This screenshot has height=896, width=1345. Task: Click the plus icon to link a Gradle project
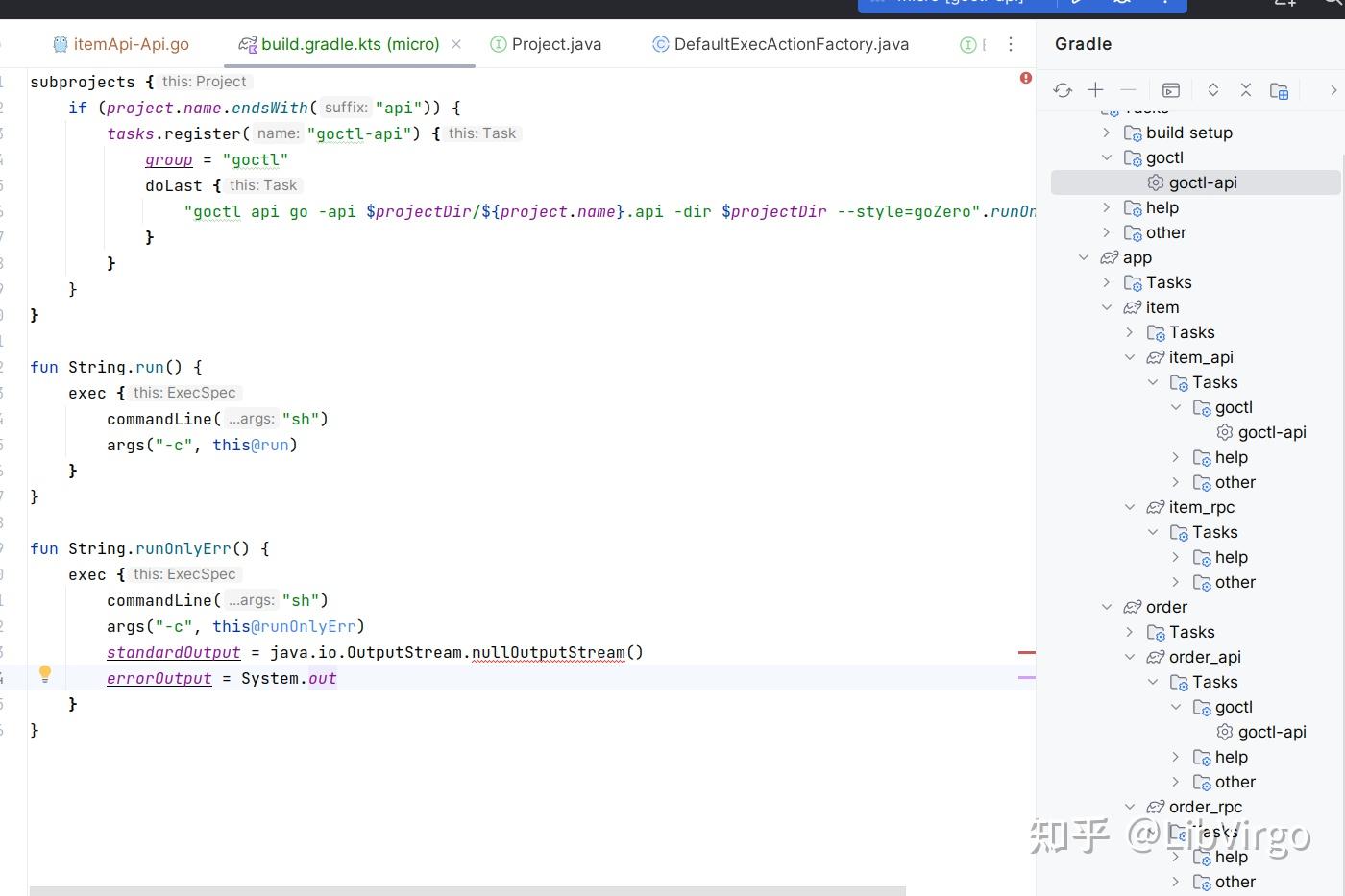pos(1095,90)
